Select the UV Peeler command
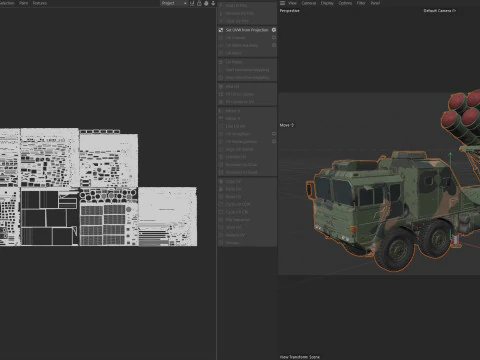 [247, 62]
